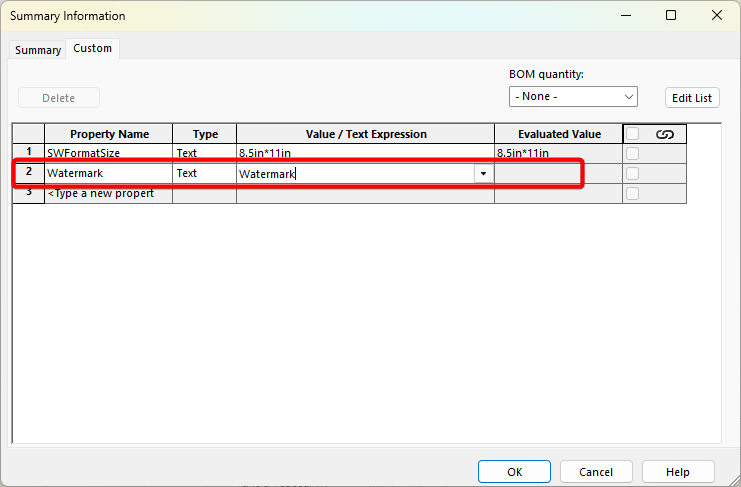This screenshot has height=487, width=741.
Task: Close the Summary Information dialog
Action: (x=717, y=15)
